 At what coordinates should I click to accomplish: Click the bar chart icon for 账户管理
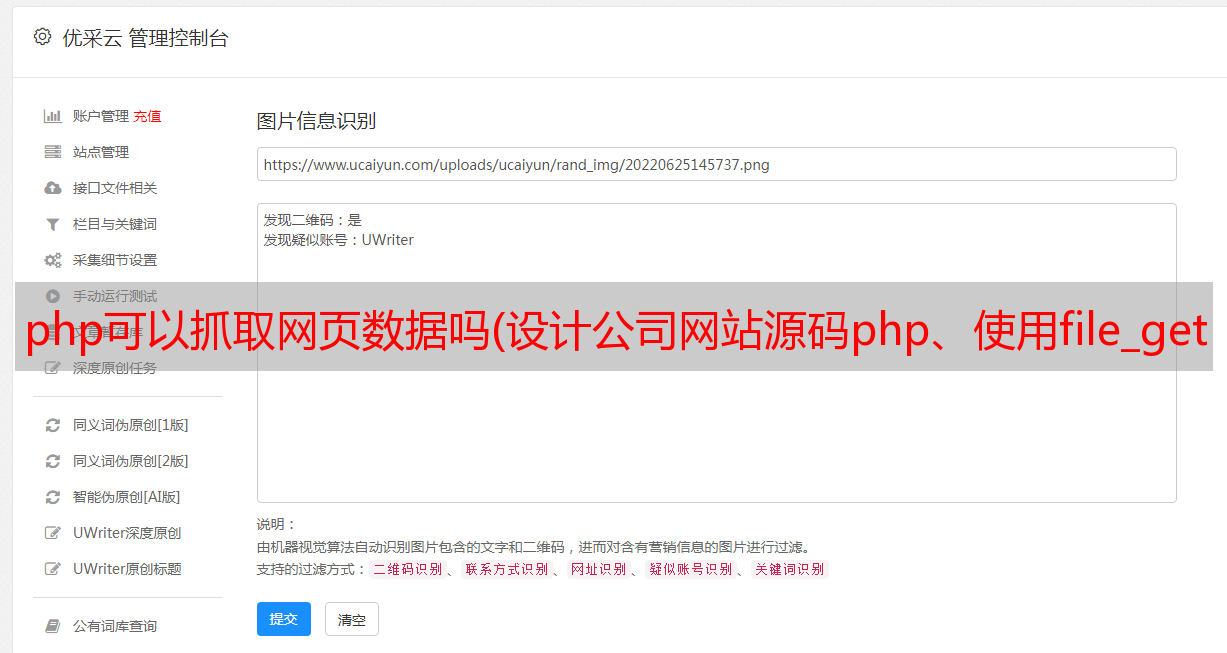point(53,116)
